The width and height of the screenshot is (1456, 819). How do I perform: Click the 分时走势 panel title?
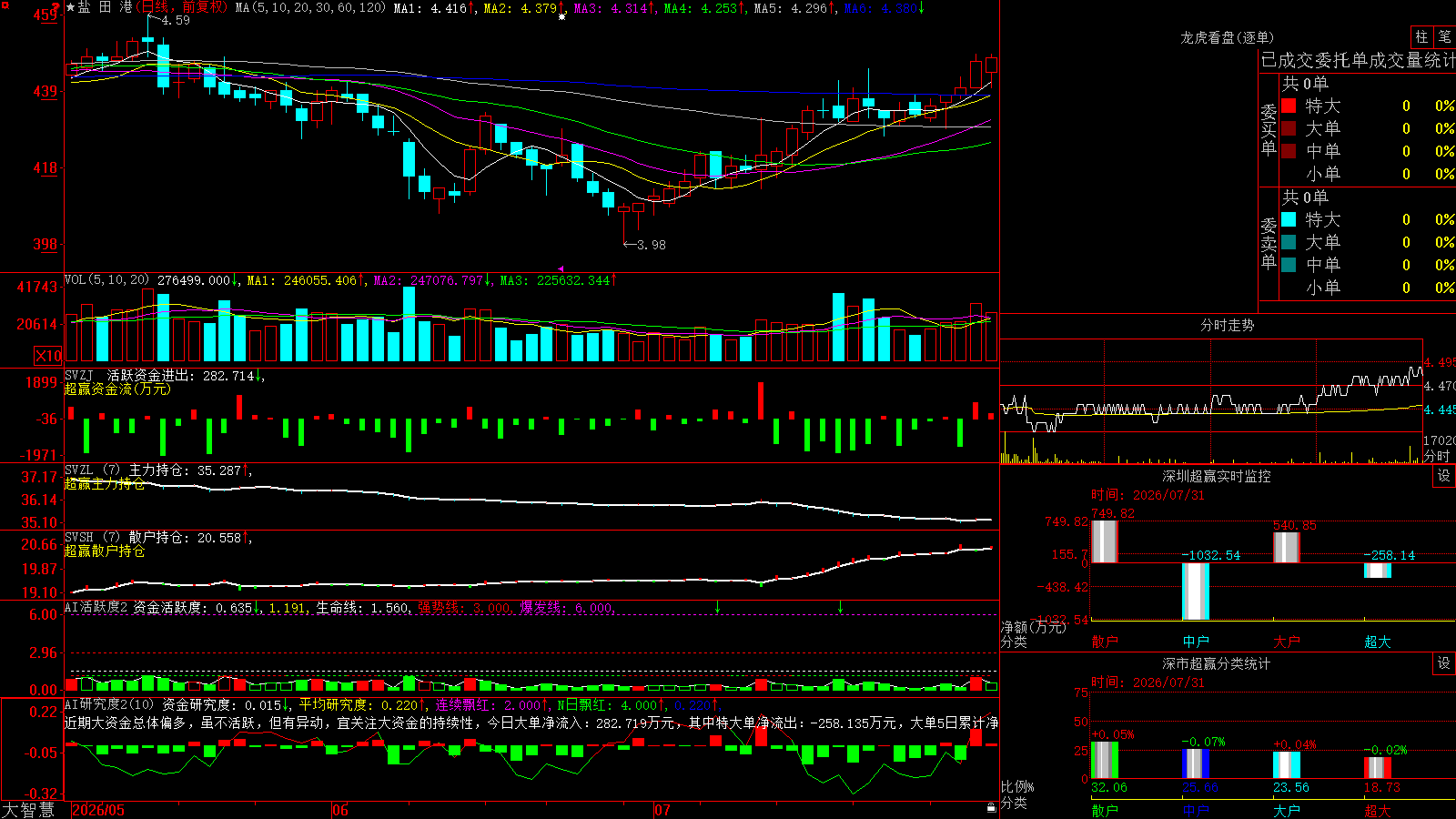(1227, 325)
